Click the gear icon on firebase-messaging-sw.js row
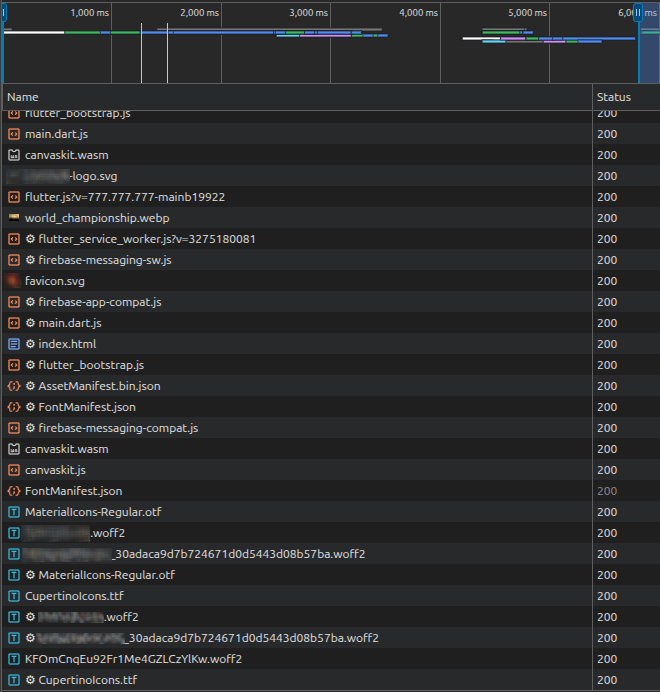 pyautogui.click(x=30, y=260)
